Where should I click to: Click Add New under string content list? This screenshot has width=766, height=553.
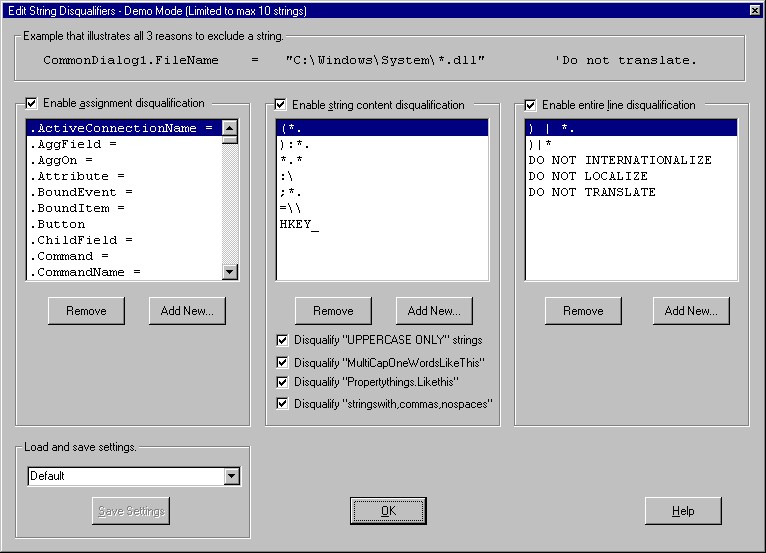433,311
